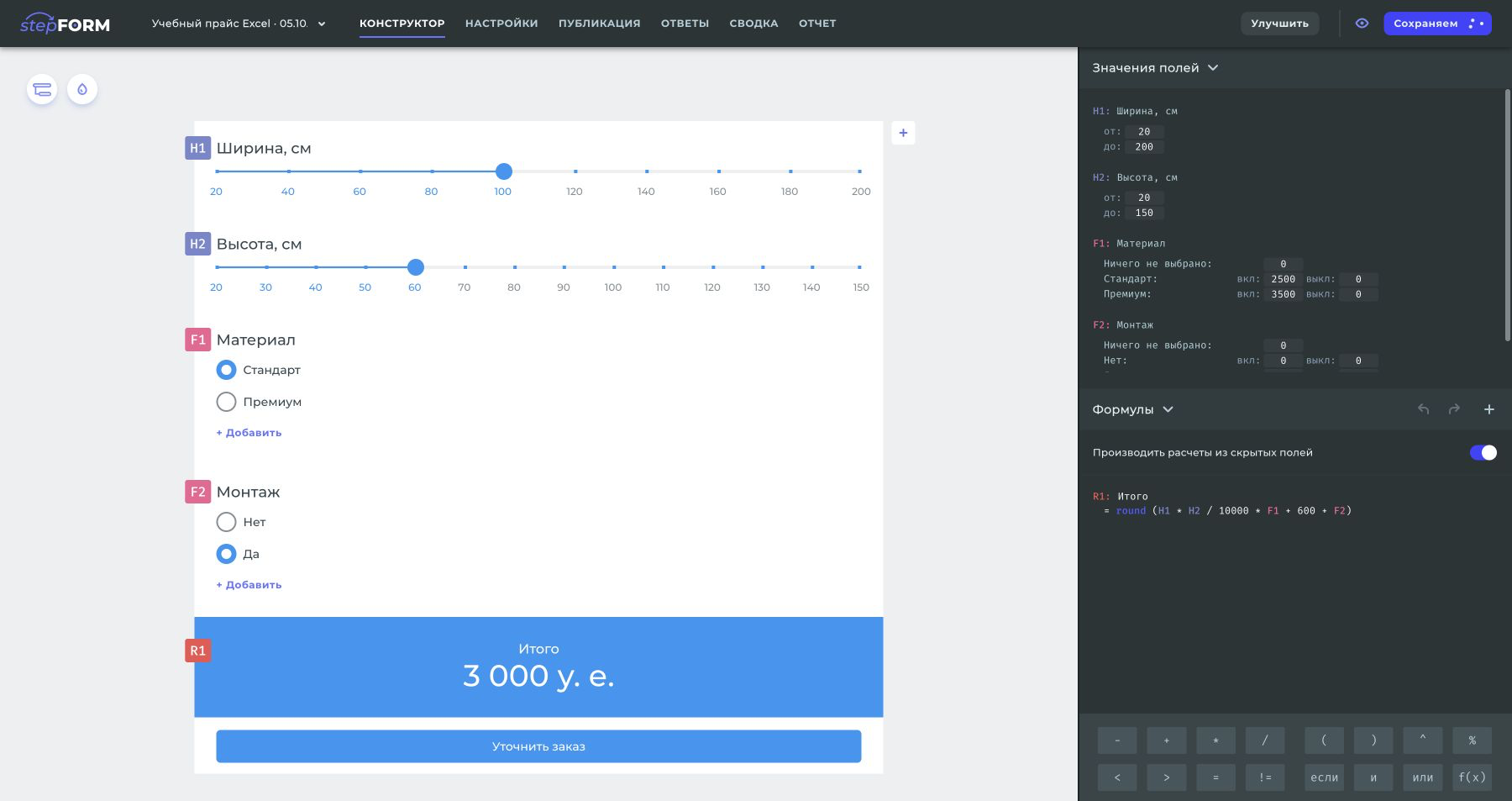Redo the formula change
The height and width of the screenshot is (801, 1512).
tap(1454, 409)
